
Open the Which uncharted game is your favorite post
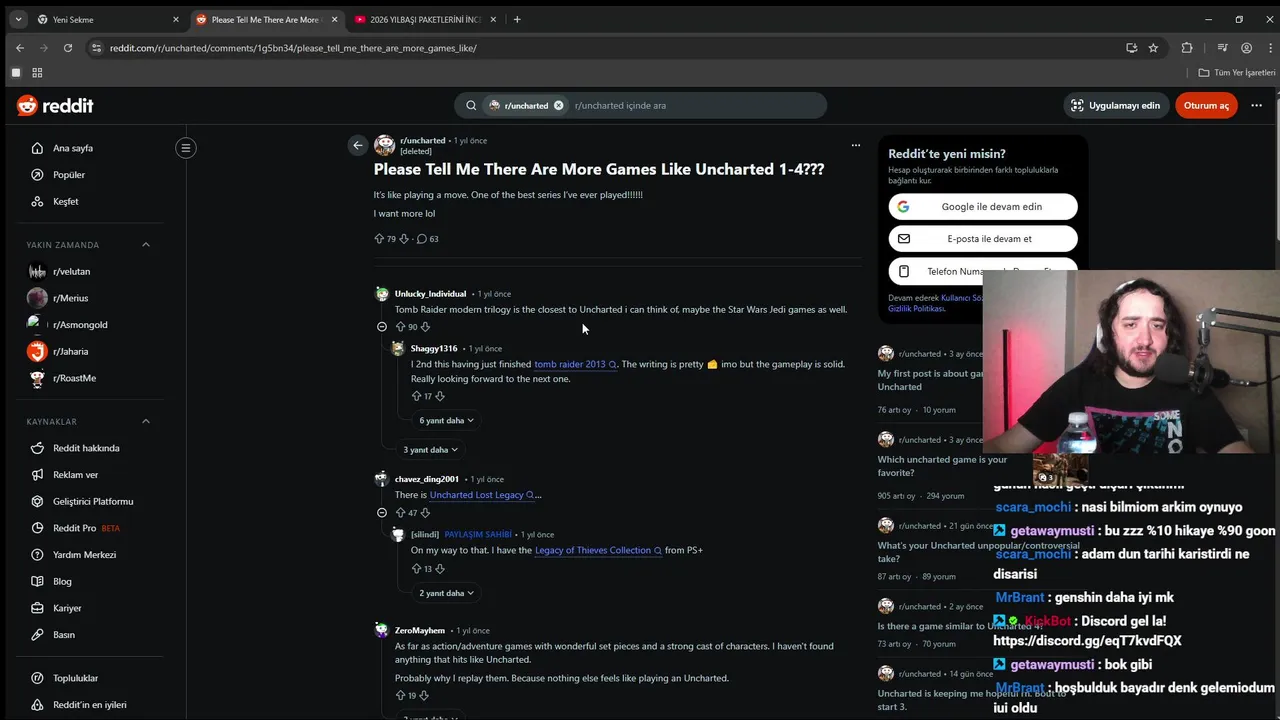[x=942, y=465]
